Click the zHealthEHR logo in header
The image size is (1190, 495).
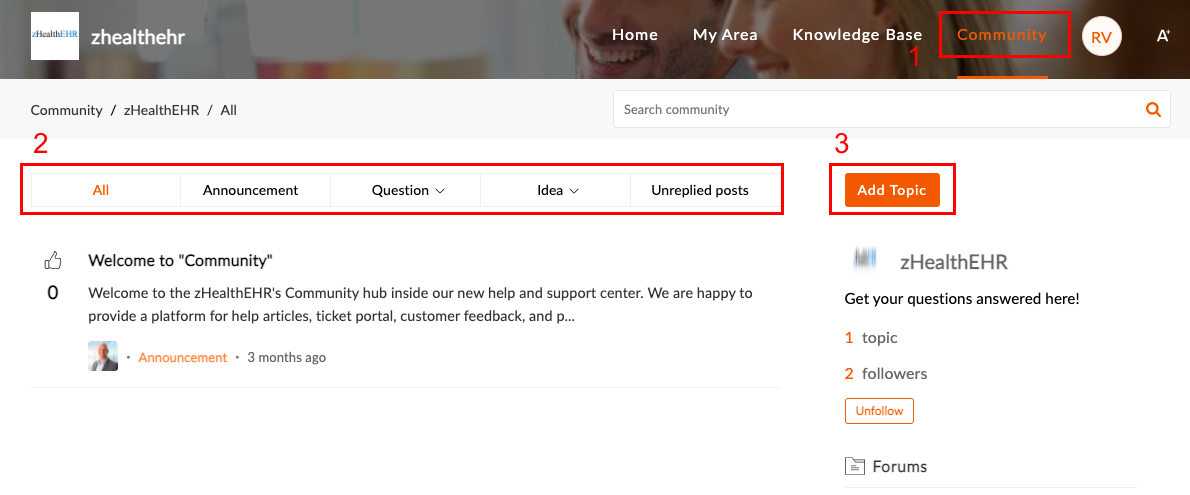(55, 36)
